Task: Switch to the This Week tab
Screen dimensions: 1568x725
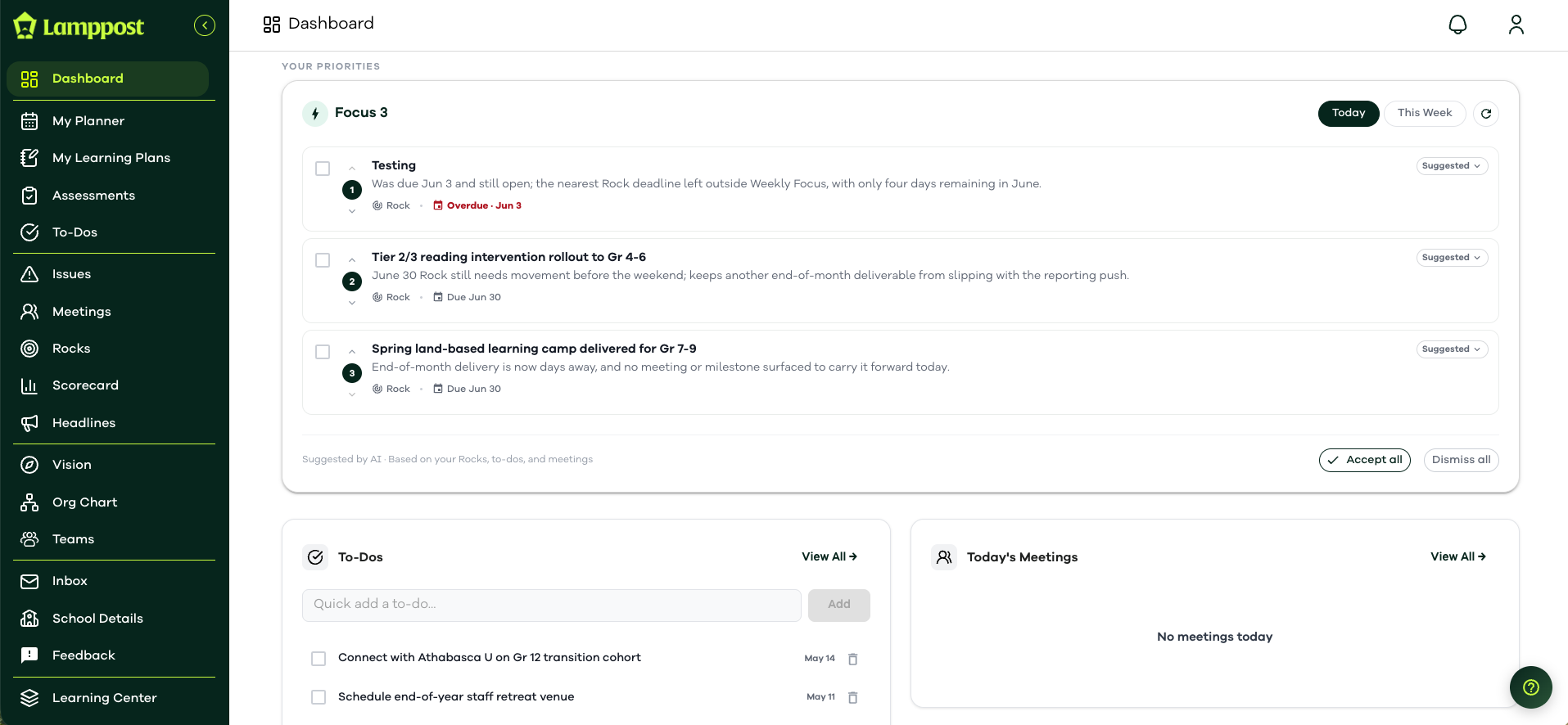Action: 1425,113
